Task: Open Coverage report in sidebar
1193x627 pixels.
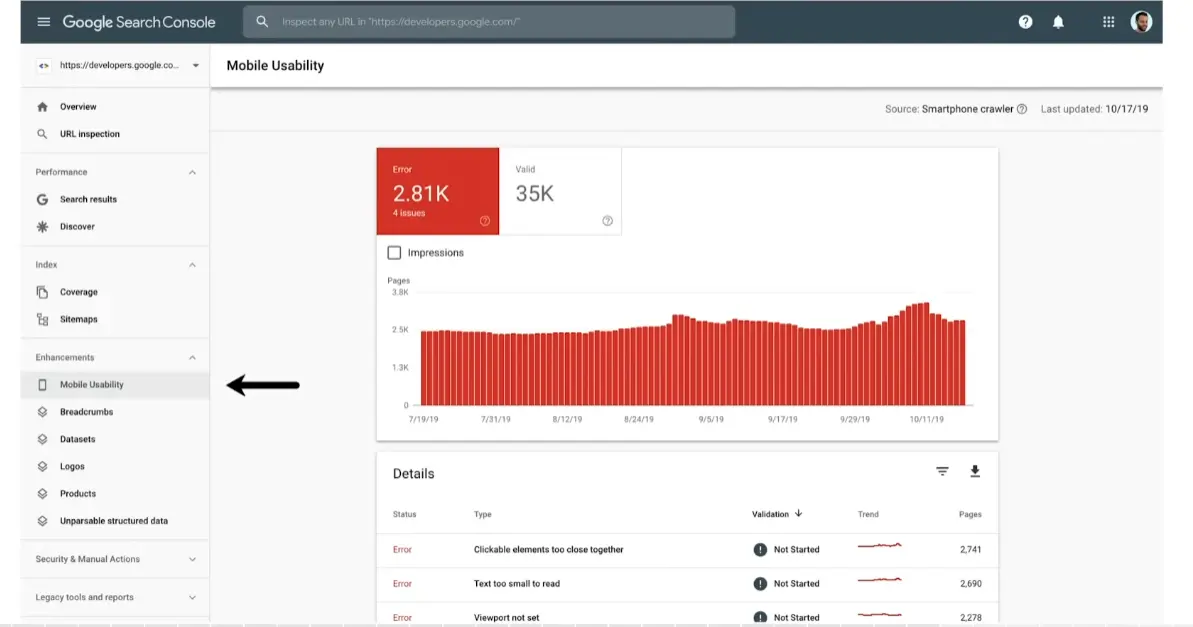Action: [78, 292]
